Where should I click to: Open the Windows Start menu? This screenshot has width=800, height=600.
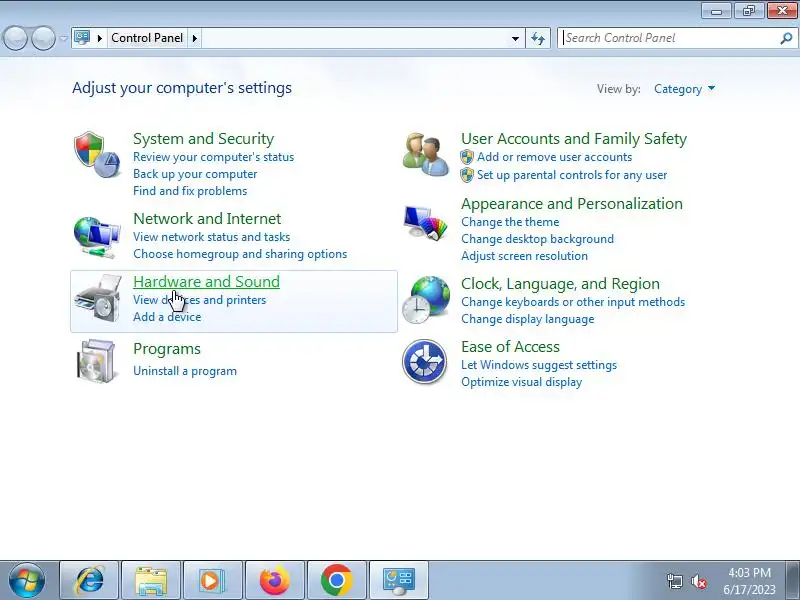click(x=27, y=580)
